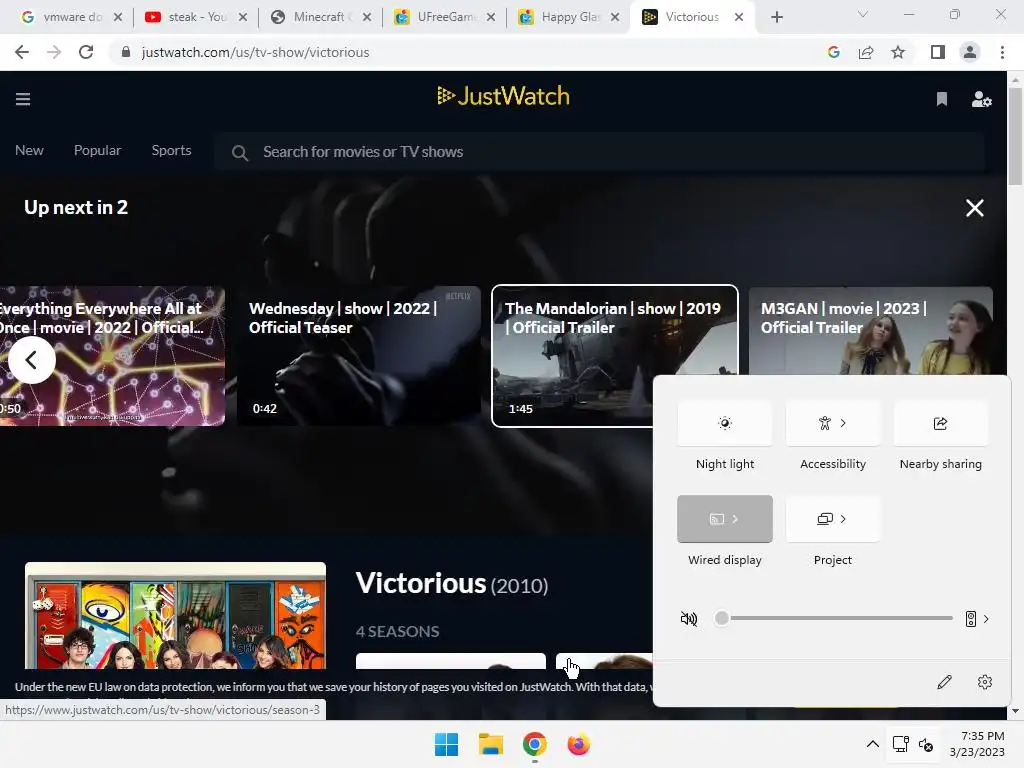Open the clock showing 7:35 PM

pos(977,744)
